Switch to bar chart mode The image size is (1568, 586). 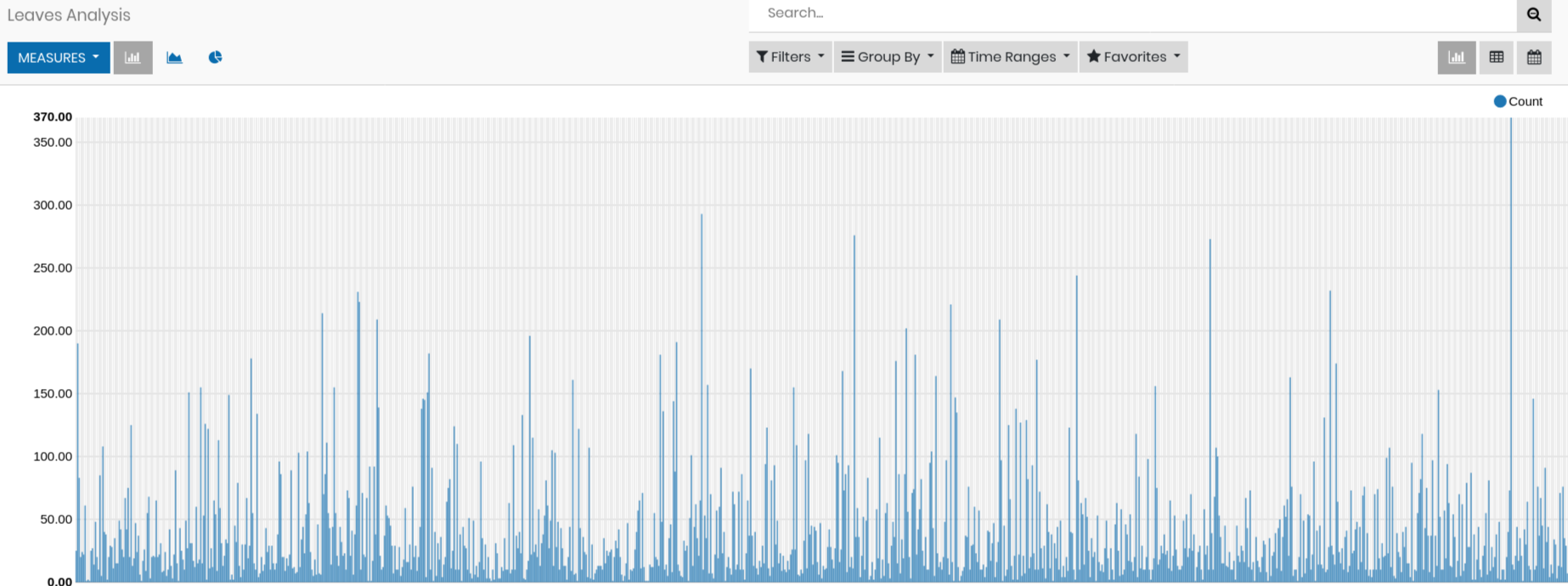pos(133,58)
